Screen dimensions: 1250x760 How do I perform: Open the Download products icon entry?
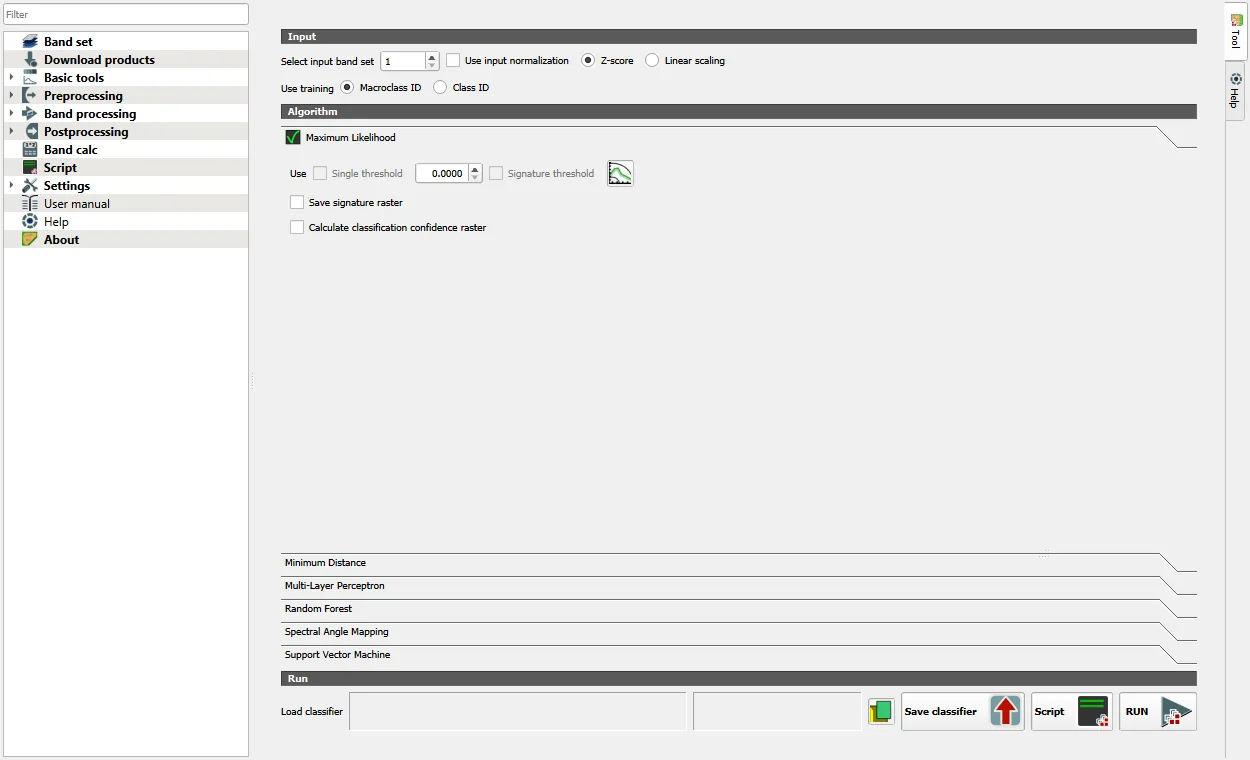pyautogui.click(x=30, y=60)
